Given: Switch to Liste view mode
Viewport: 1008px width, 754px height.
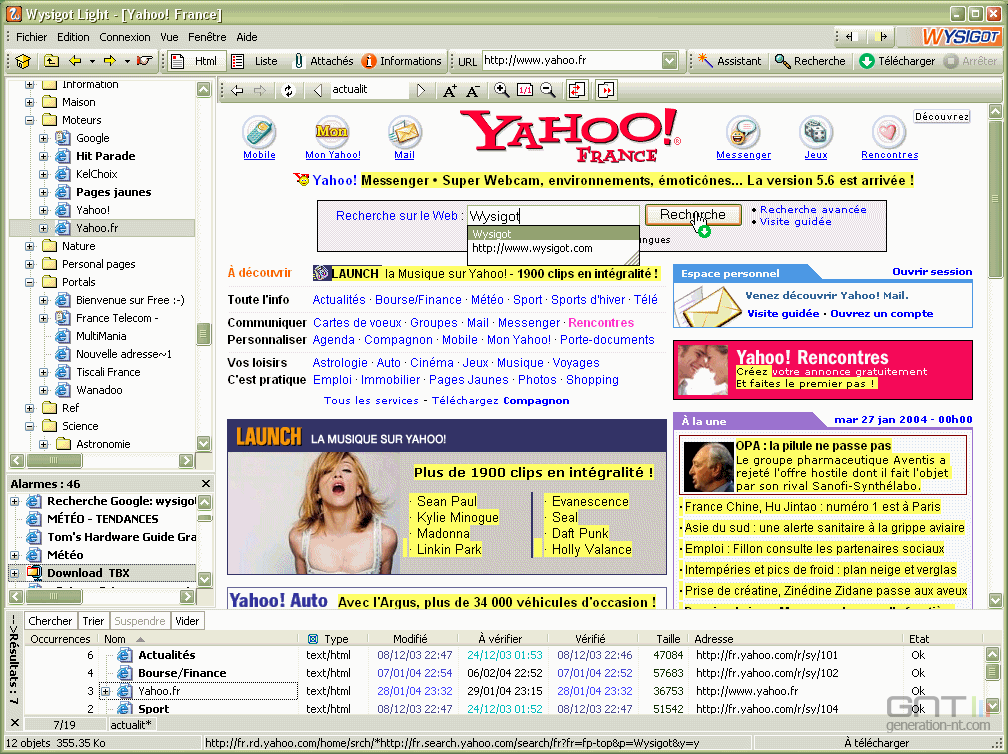Looking at the screenshot, I should [x=255, y=61].
